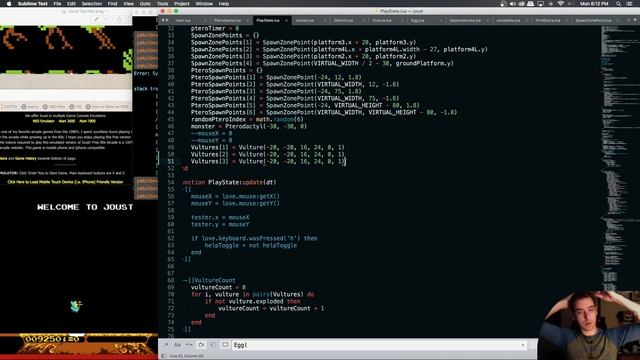Viewport: 640px width, 360px height.
Task: Click the volume icon in menu bar
Action: pyautogui.click(x=513, y=4)
